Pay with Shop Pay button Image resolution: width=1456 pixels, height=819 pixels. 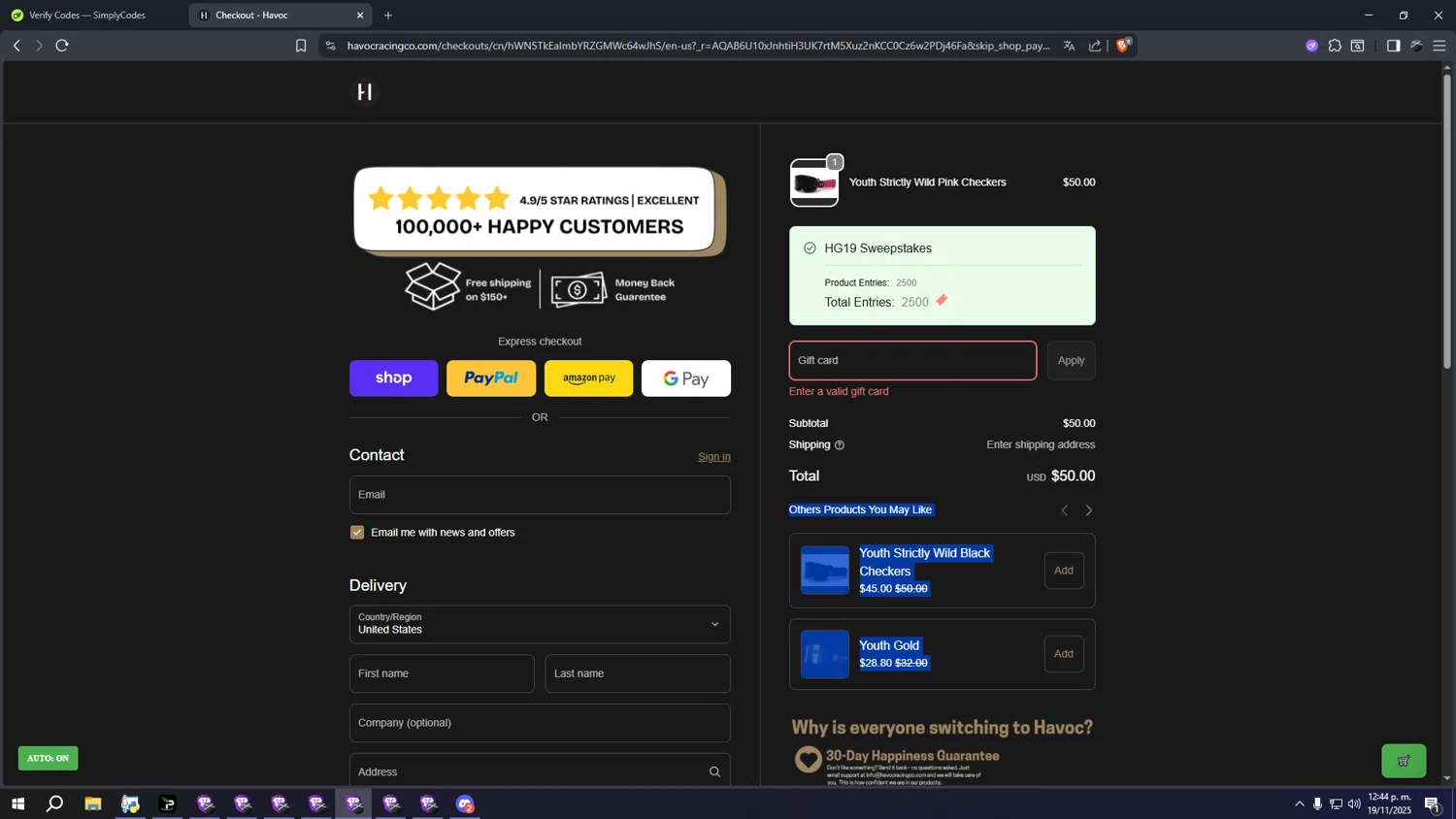coord(394,378)
